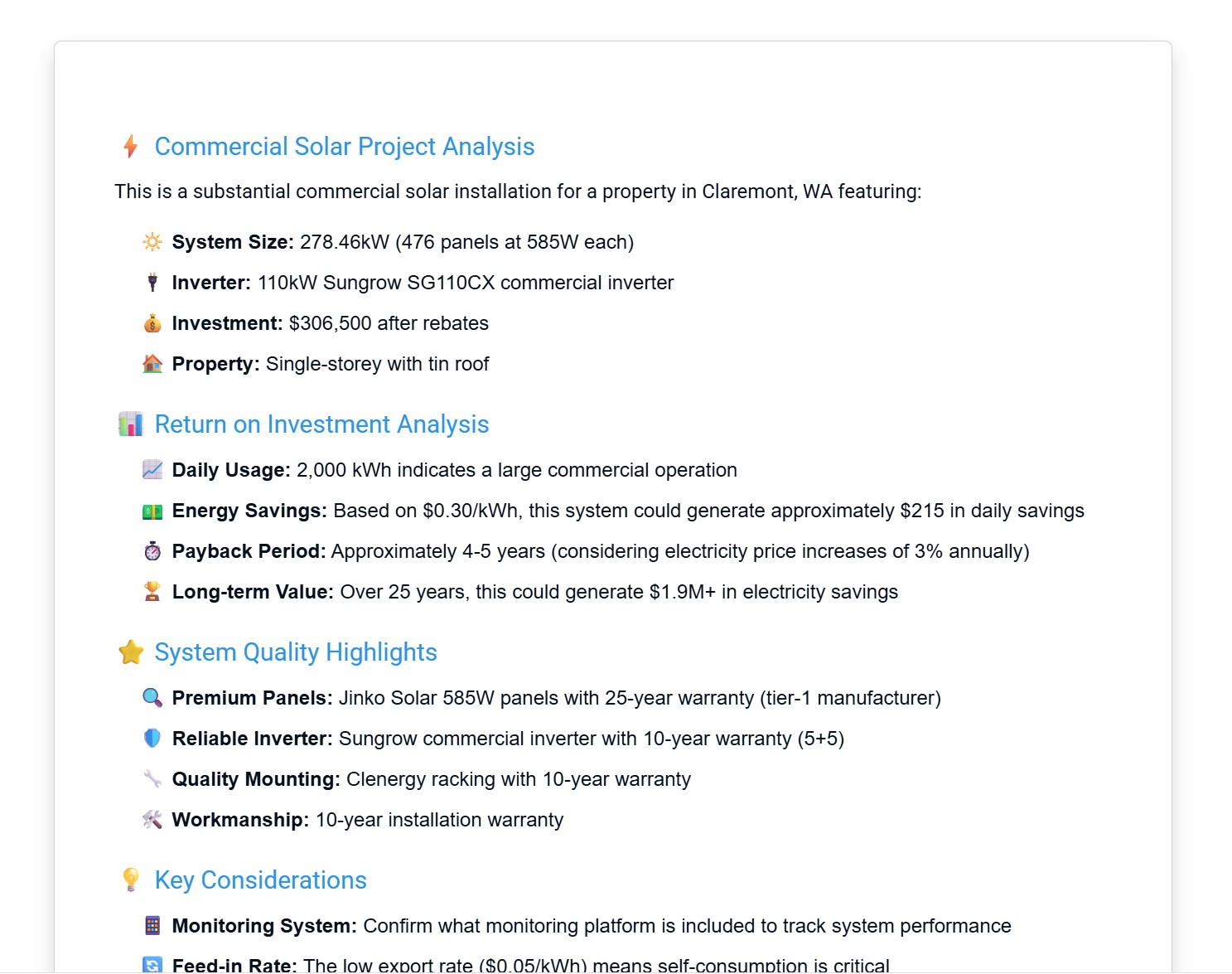Click the light bulb icon beside Key Considerations
The height and width of the screenshot is (974, 1232).
pos(131,880)
